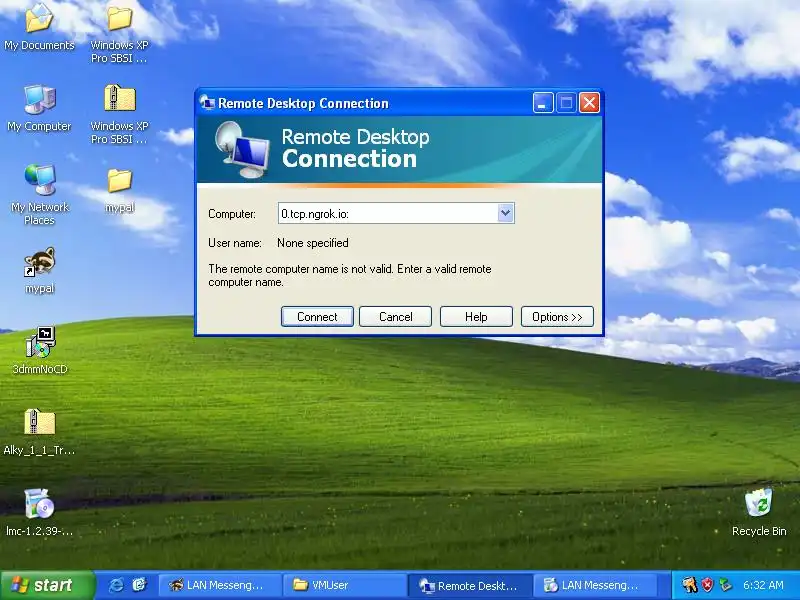Click the green arrow tray icon beside the clock
The width and height of the screenshot is (800, 600).
point(724,585)
